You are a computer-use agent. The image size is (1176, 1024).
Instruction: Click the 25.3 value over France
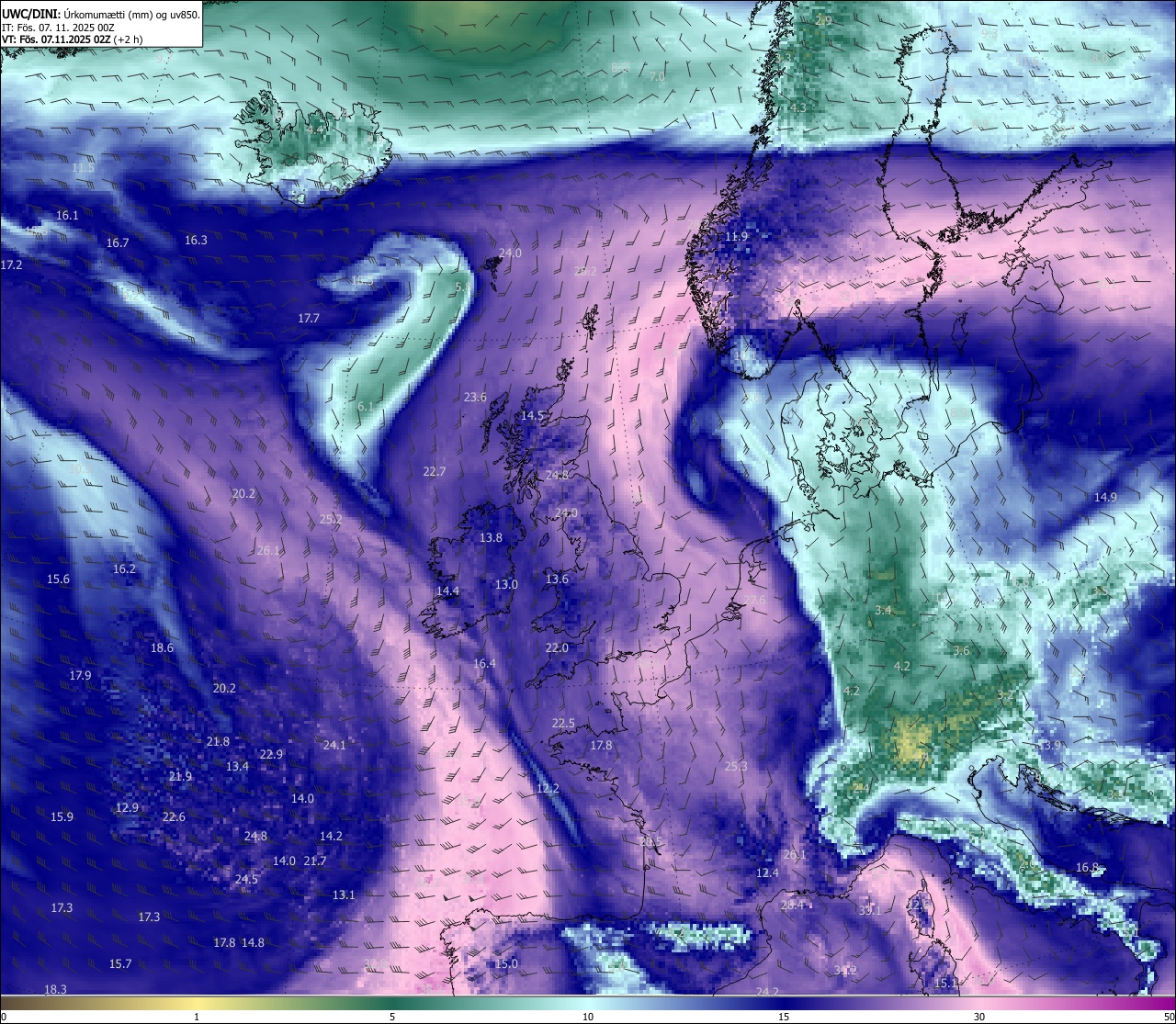coord(736,767)
